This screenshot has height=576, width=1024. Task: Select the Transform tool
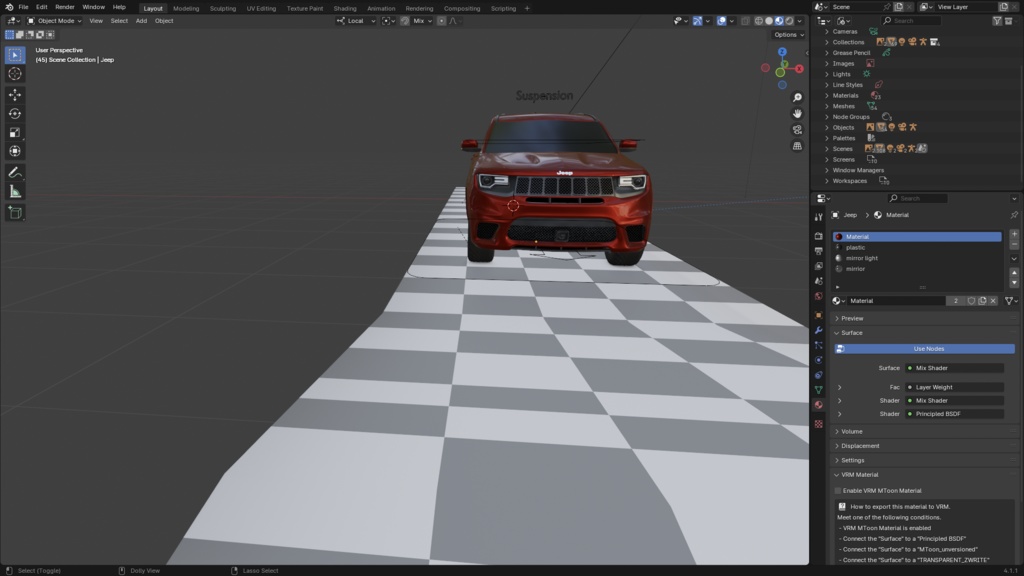pyautogui.click(x=15, y=151)
